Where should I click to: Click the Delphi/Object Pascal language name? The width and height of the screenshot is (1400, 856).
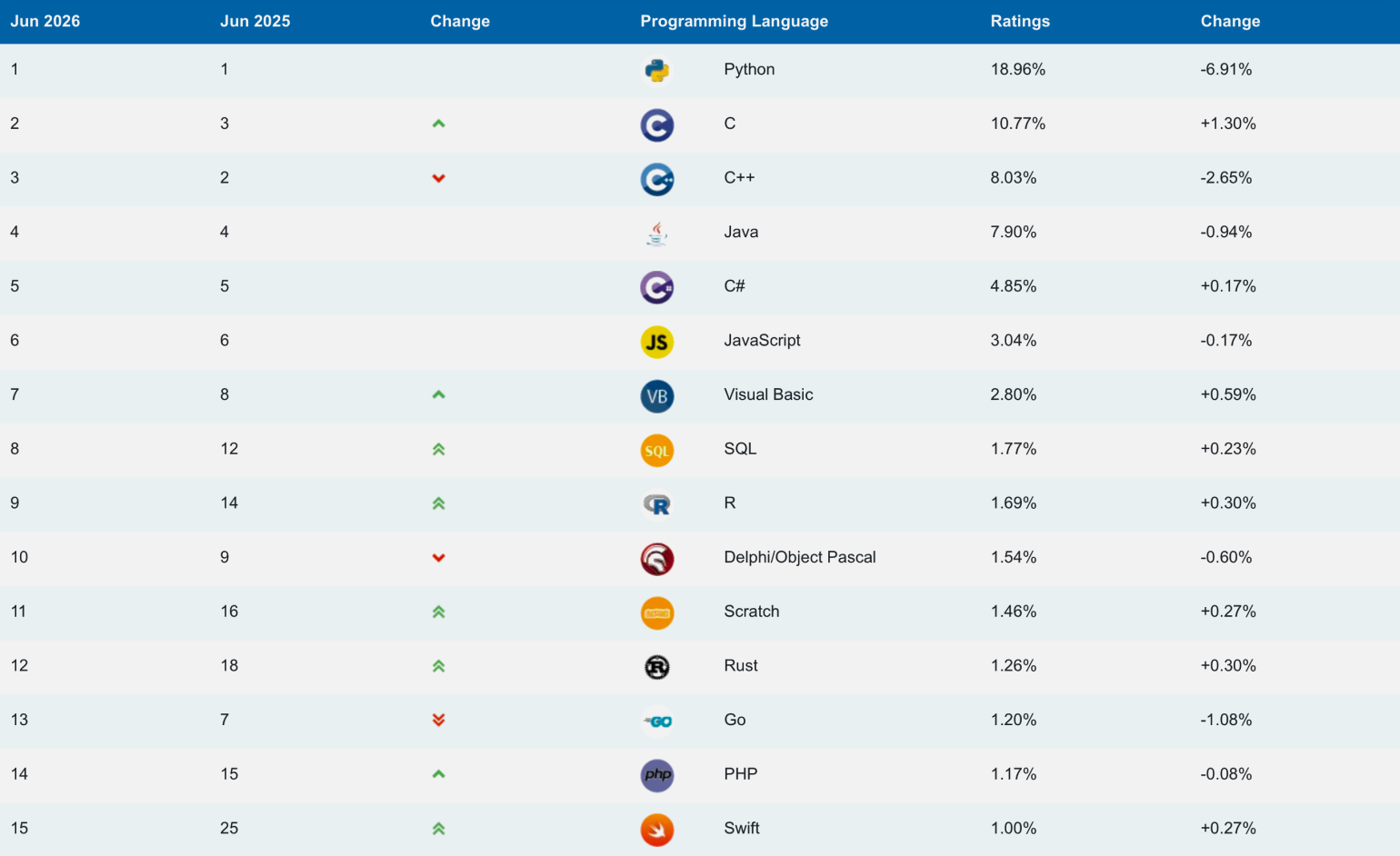800,557
